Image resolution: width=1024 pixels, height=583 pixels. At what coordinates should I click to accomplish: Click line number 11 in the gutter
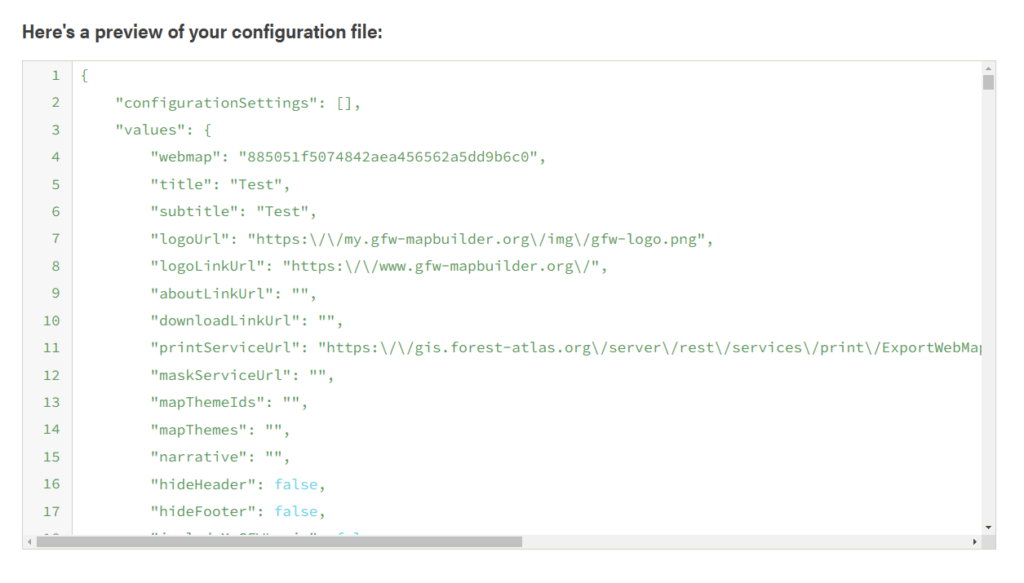pyautogui.click(x=52, y=348)
